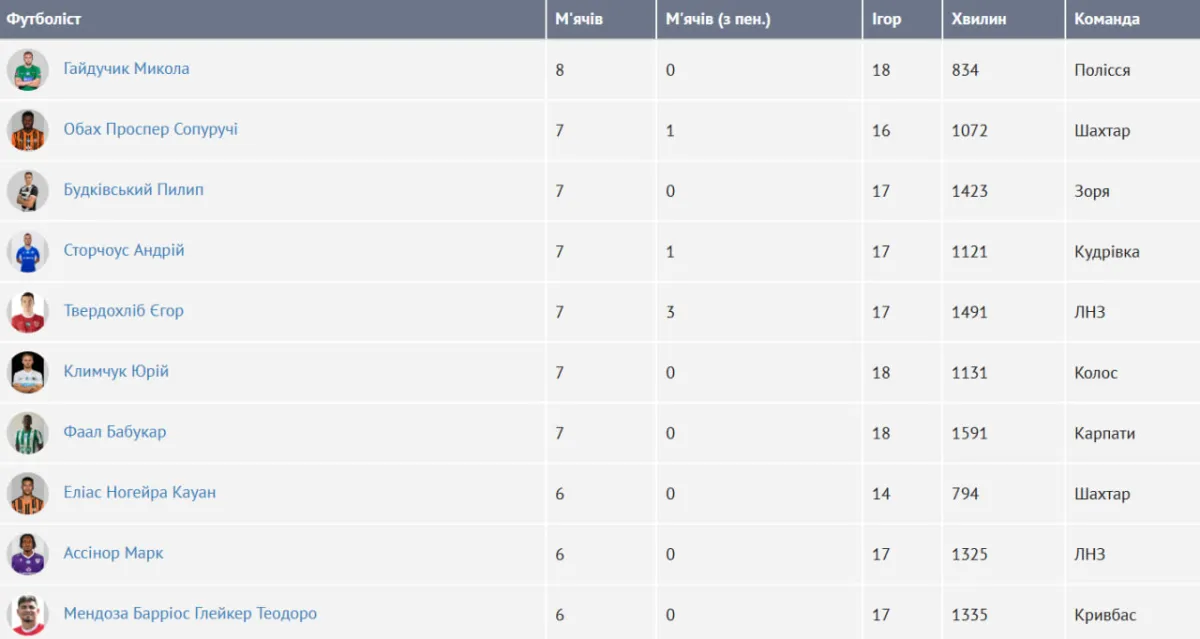This screenshot has height=639, width=1200.
Task: Open Гайдучик Микола player profile link
Action: 126,69
